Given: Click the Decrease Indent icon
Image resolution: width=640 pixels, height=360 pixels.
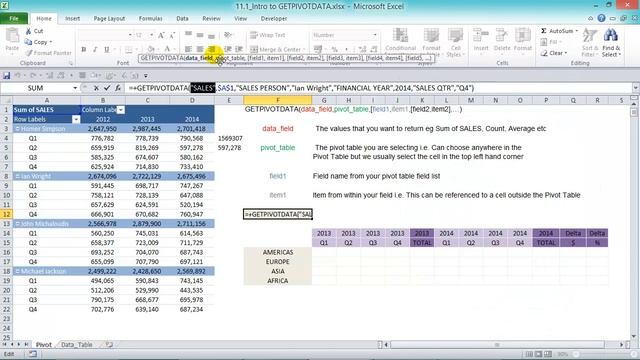Looking at the screenshot, I should click(x=228, y=49).
